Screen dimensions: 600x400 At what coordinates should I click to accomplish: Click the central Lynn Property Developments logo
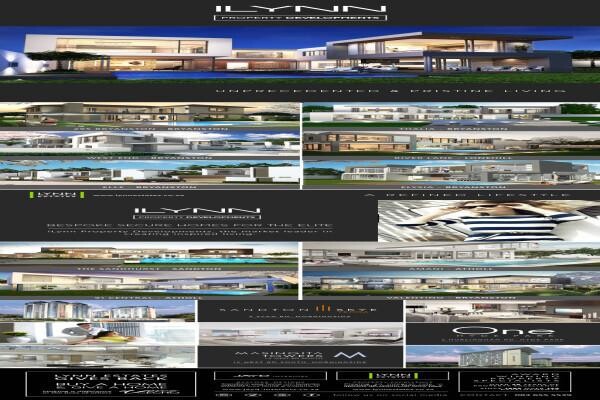point(197,214)
